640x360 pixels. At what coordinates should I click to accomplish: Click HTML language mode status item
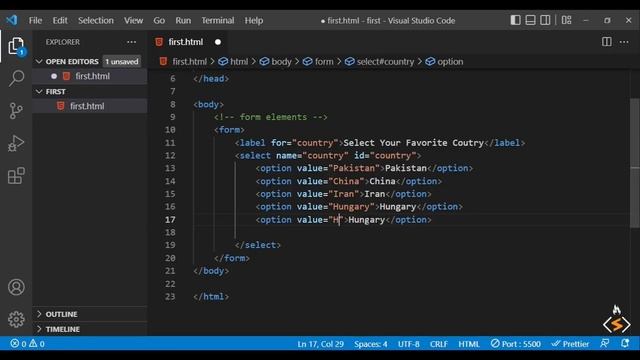pos(469,344)
